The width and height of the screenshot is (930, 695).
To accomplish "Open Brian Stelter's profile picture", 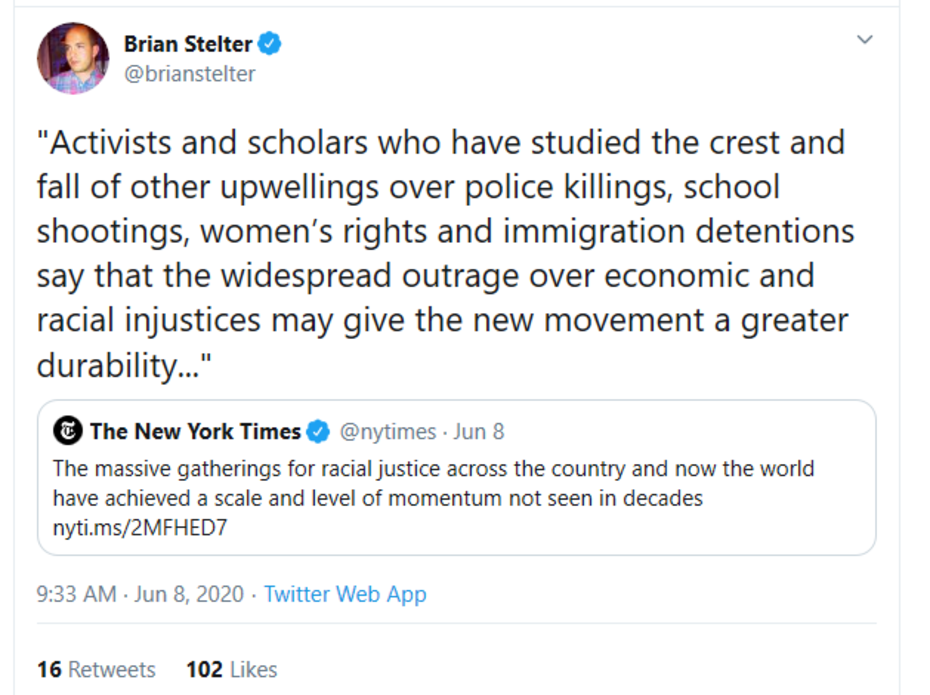I will point(73,58).
